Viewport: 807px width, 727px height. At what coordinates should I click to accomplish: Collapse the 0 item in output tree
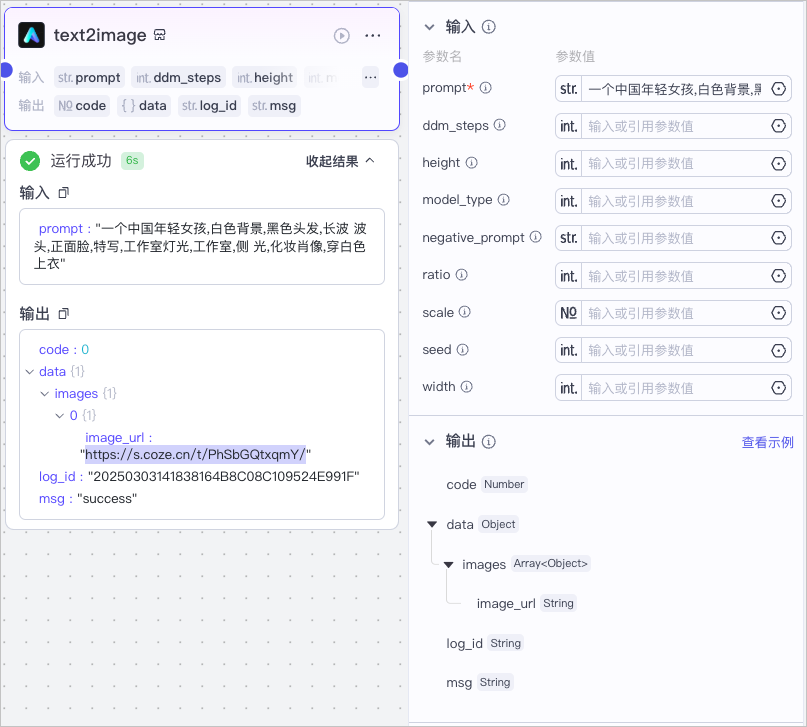(60, 415)
